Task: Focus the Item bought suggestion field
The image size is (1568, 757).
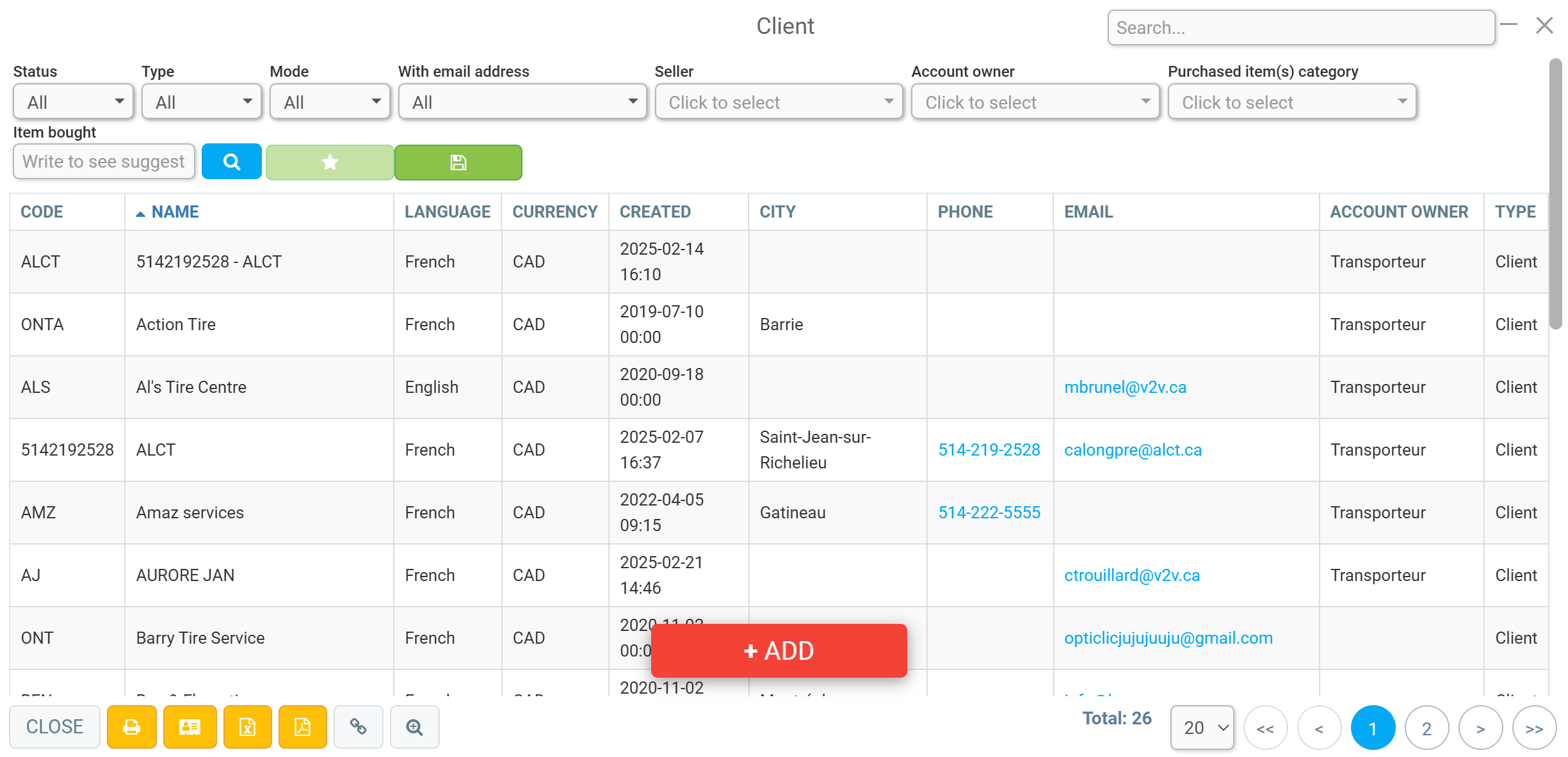Action: click(x=104, y=161)
